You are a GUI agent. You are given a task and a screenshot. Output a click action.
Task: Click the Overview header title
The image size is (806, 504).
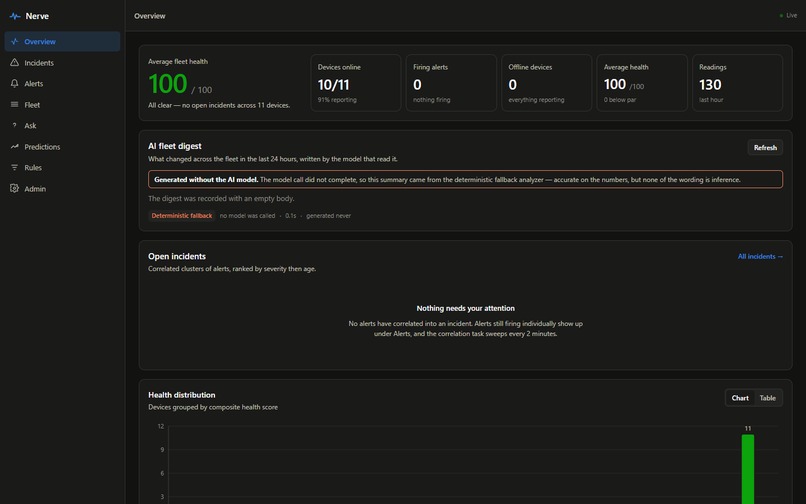[150, 16]
